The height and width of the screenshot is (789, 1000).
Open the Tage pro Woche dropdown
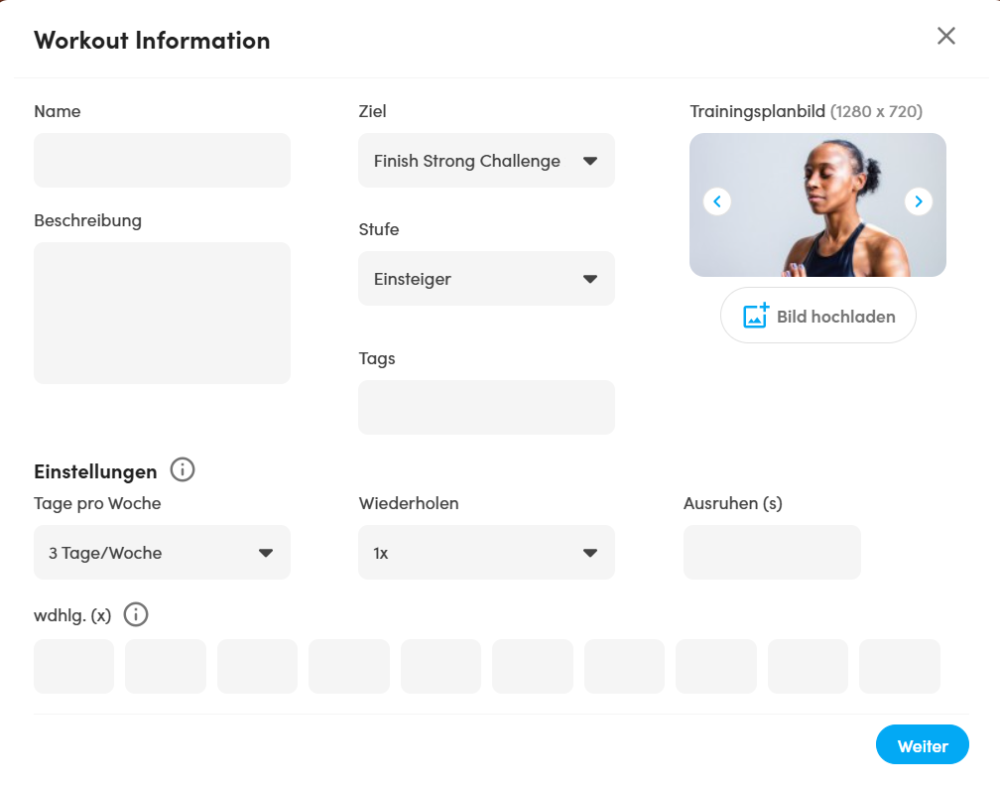[162, 552]
